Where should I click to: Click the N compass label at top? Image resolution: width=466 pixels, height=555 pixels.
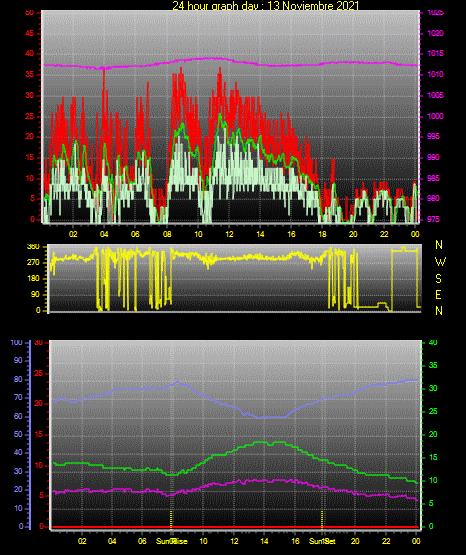click(x=439, y=245)
